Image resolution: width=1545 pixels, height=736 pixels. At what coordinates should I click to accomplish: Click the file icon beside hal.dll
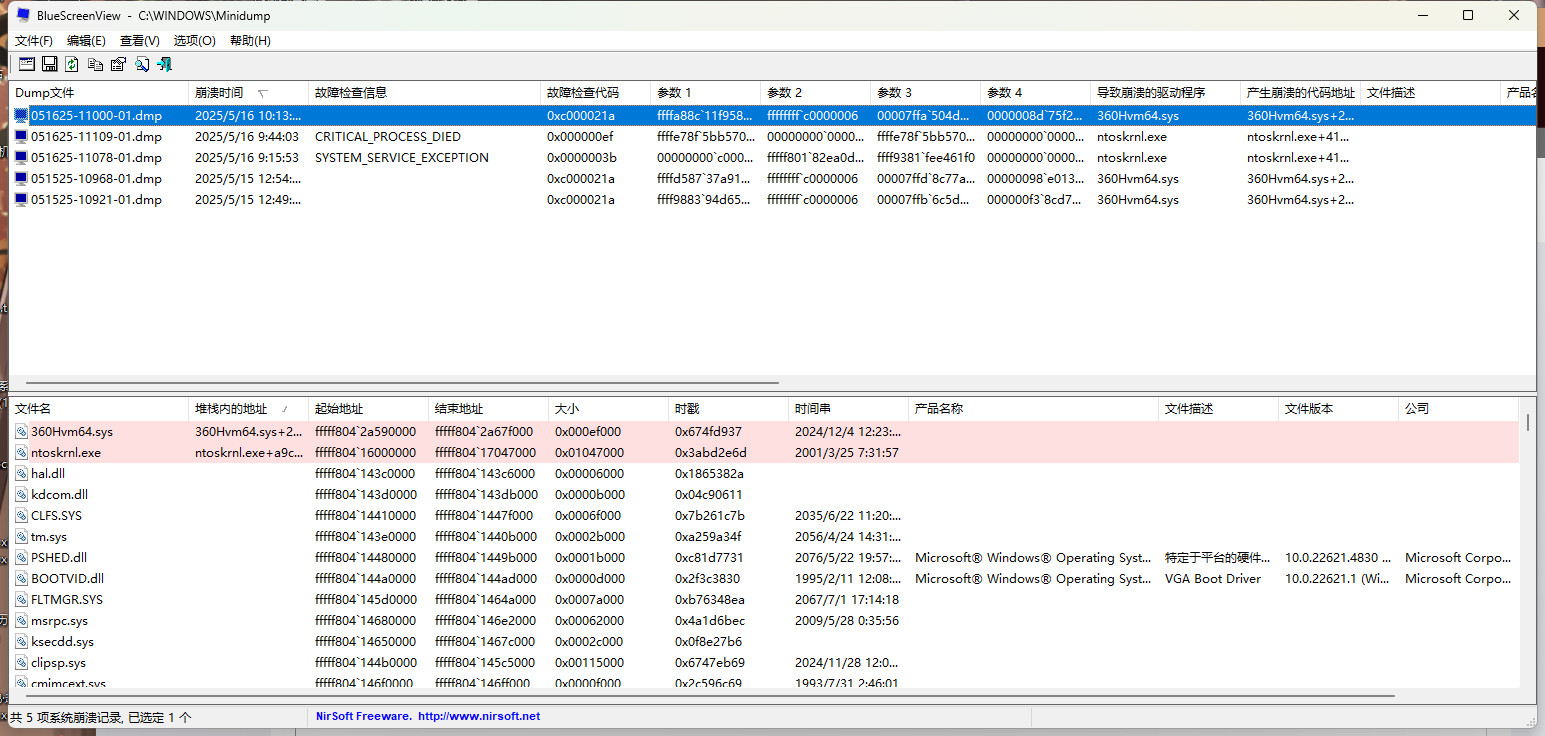tap(21, 474)
